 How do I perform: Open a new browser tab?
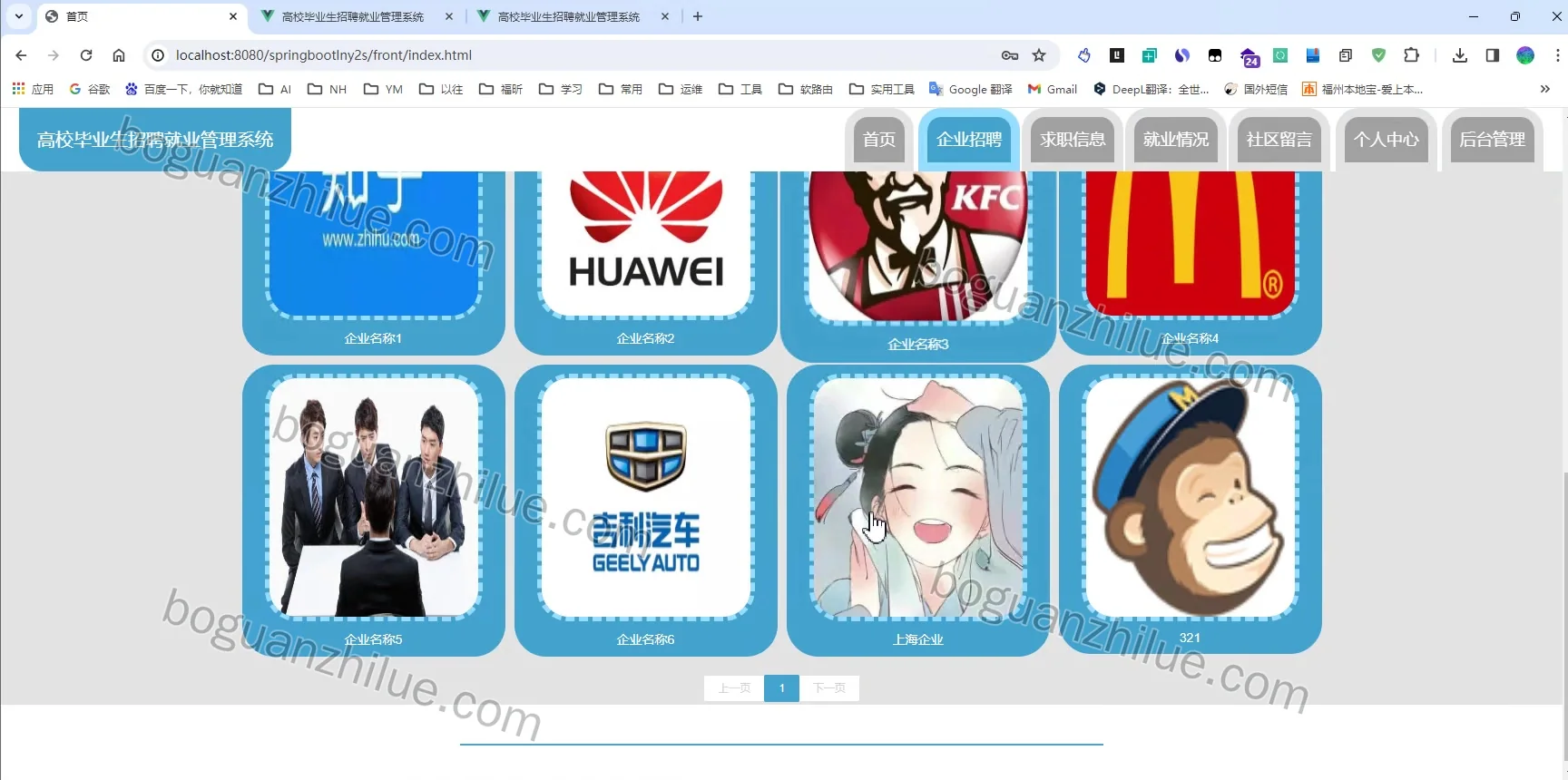pos(698,16)
